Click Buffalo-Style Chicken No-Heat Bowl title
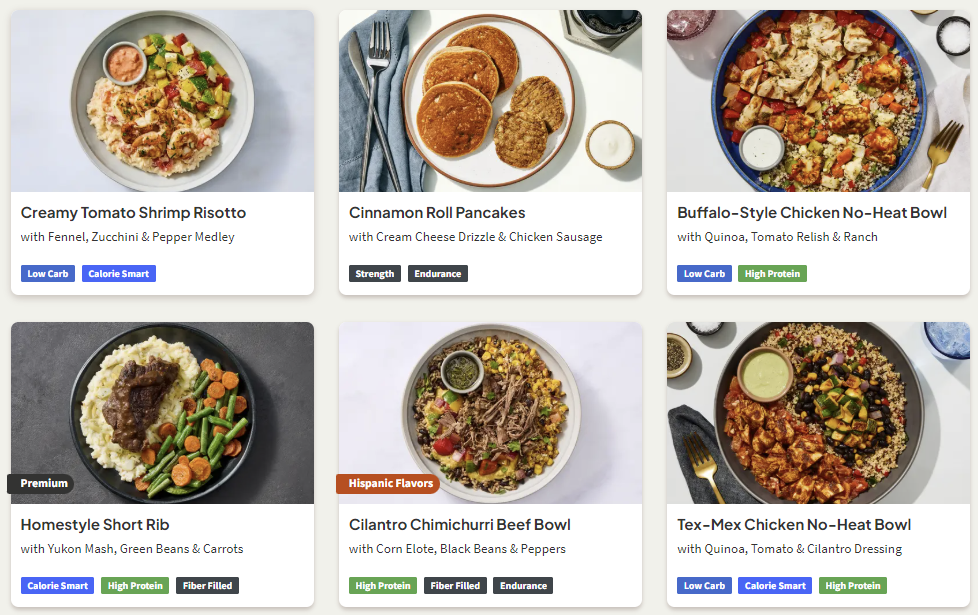Screen dimensions: 978x615 [x=812, y=213]
